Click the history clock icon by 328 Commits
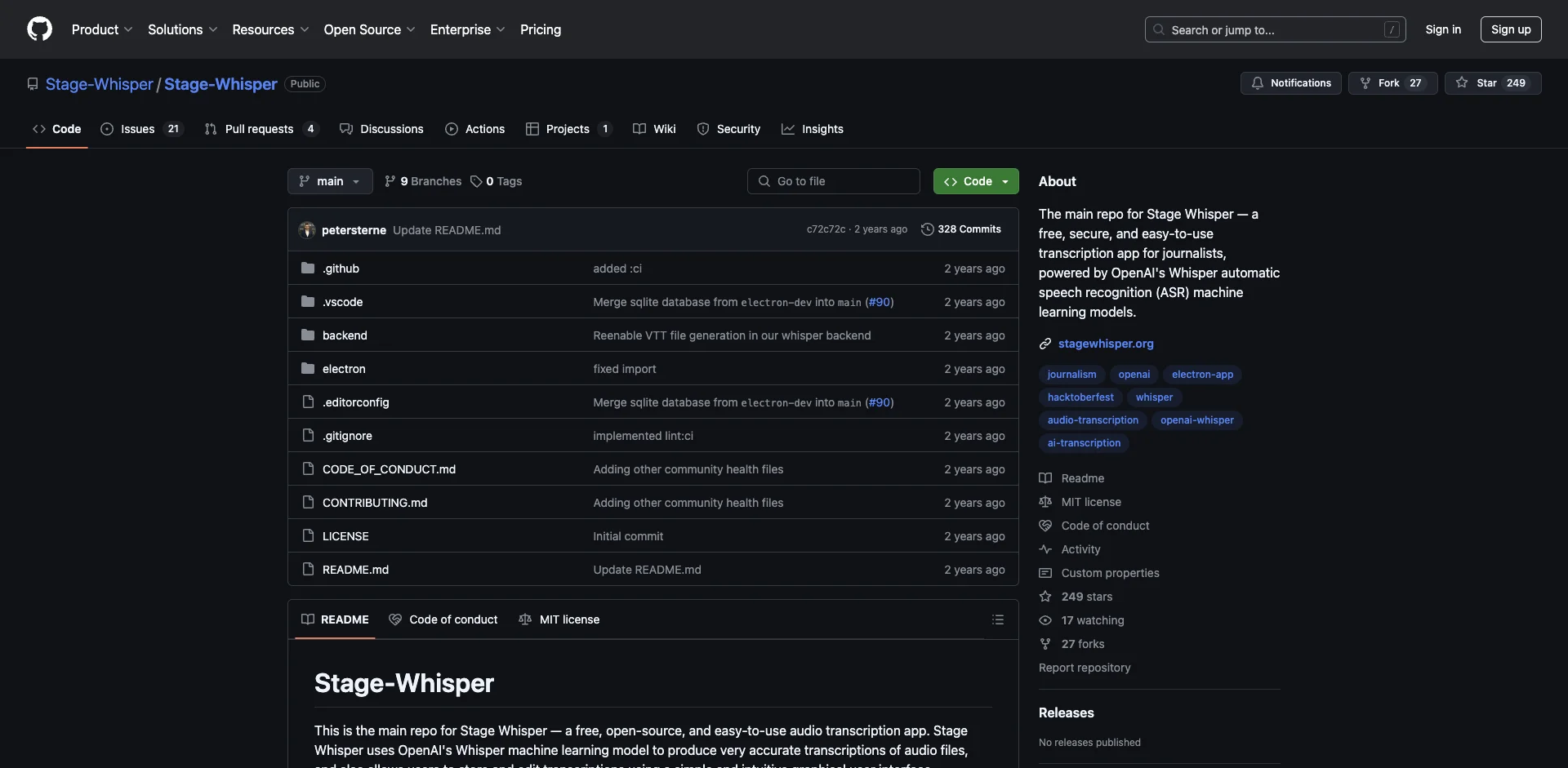 (927, 229)
